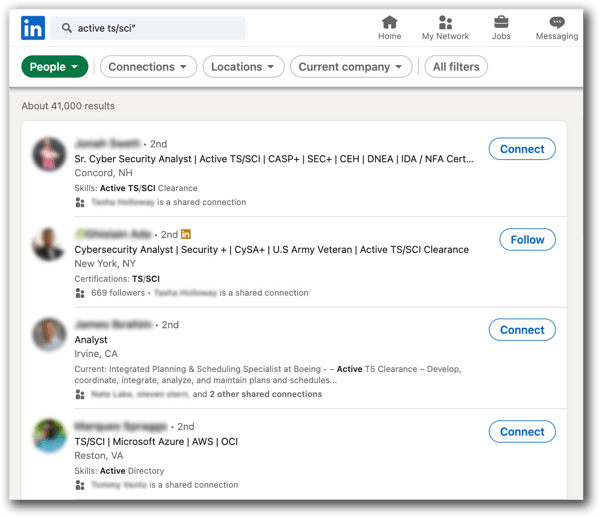The width and height of the screenshot is (600, 517).
Task: Open profile photo of Irvine, CA result
Action: click(49, 335)
